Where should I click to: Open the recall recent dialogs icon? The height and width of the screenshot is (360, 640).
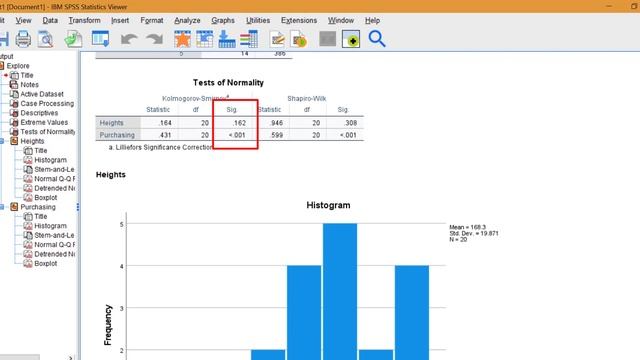pos(100,39)
